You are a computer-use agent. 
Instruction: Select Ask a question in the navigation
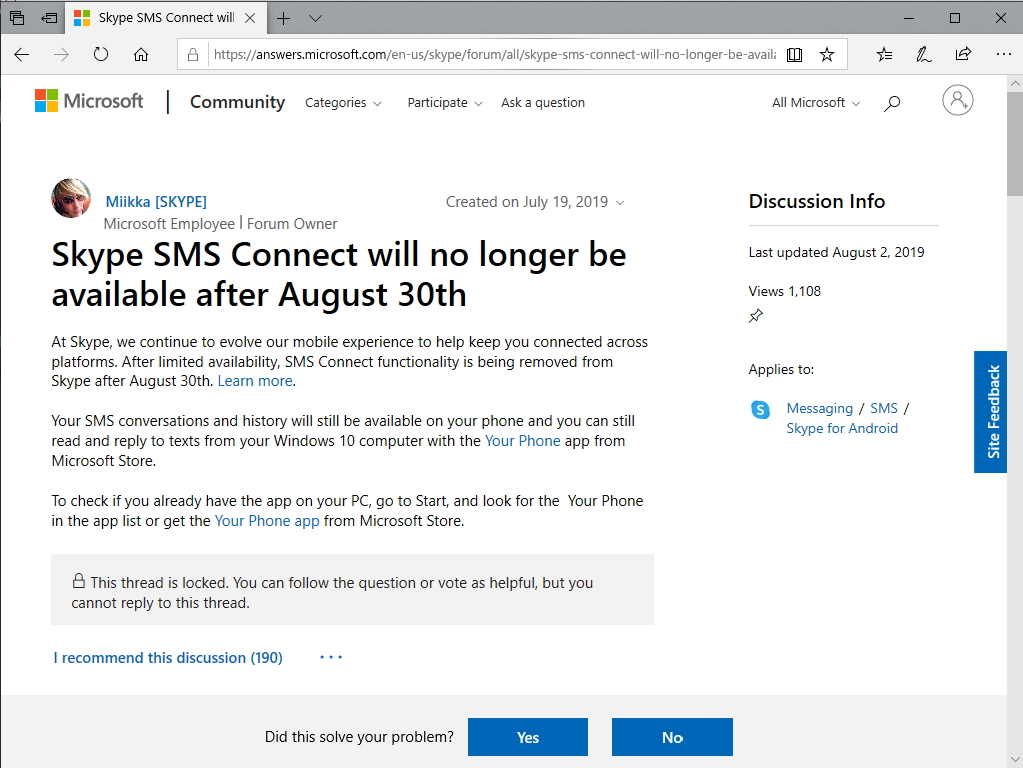tap(543, 103)
